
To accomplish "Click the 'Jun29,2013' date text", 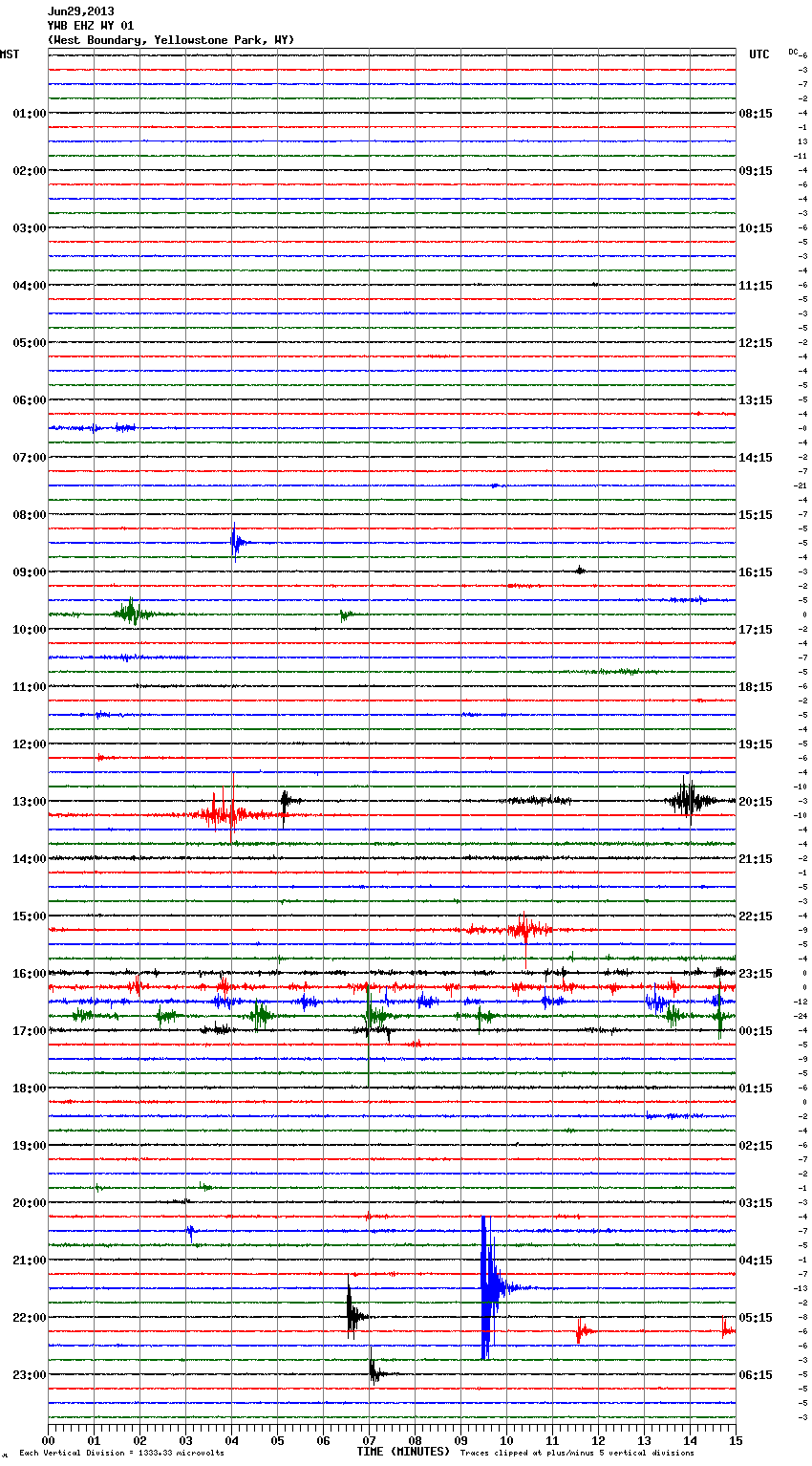I will pyautogui.click(x=80, y=11).
